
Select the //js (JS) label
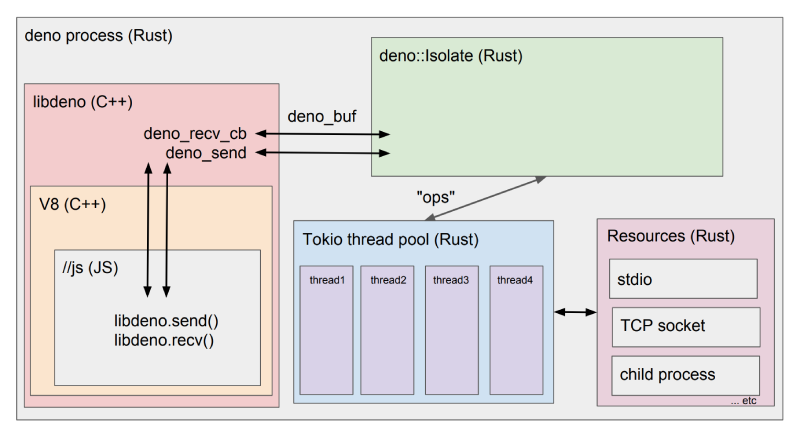pos(90,268)
